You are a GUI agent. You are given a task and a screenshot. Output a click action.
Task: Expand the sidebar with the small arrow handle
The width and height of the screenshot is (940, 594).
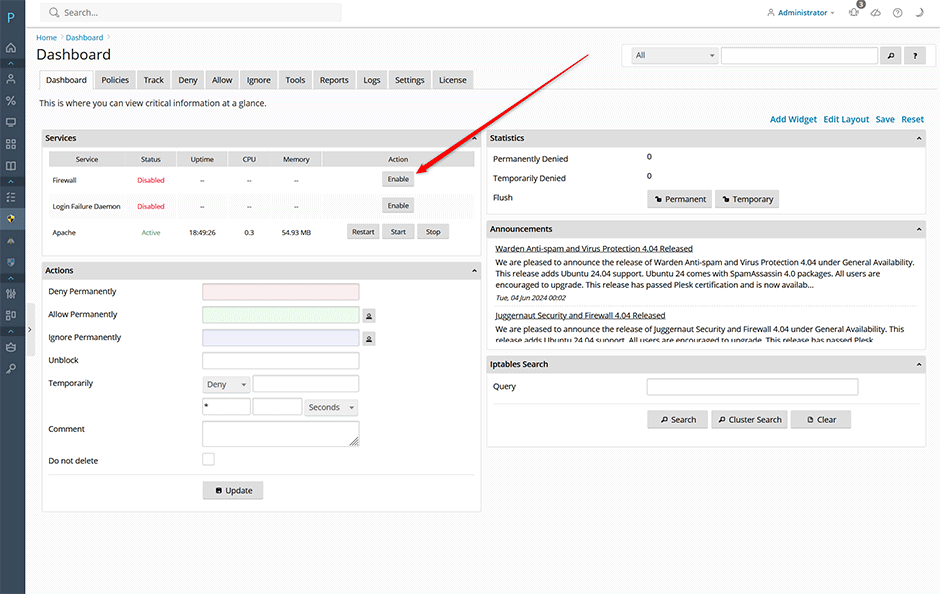29,330
